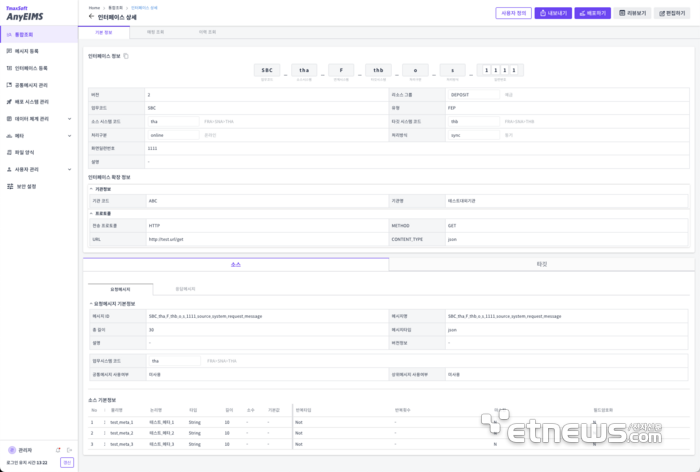This screenshot has height=472, width=700.
Task: Click the test_meta_3 physical name cell
Action: pos(122,444)
